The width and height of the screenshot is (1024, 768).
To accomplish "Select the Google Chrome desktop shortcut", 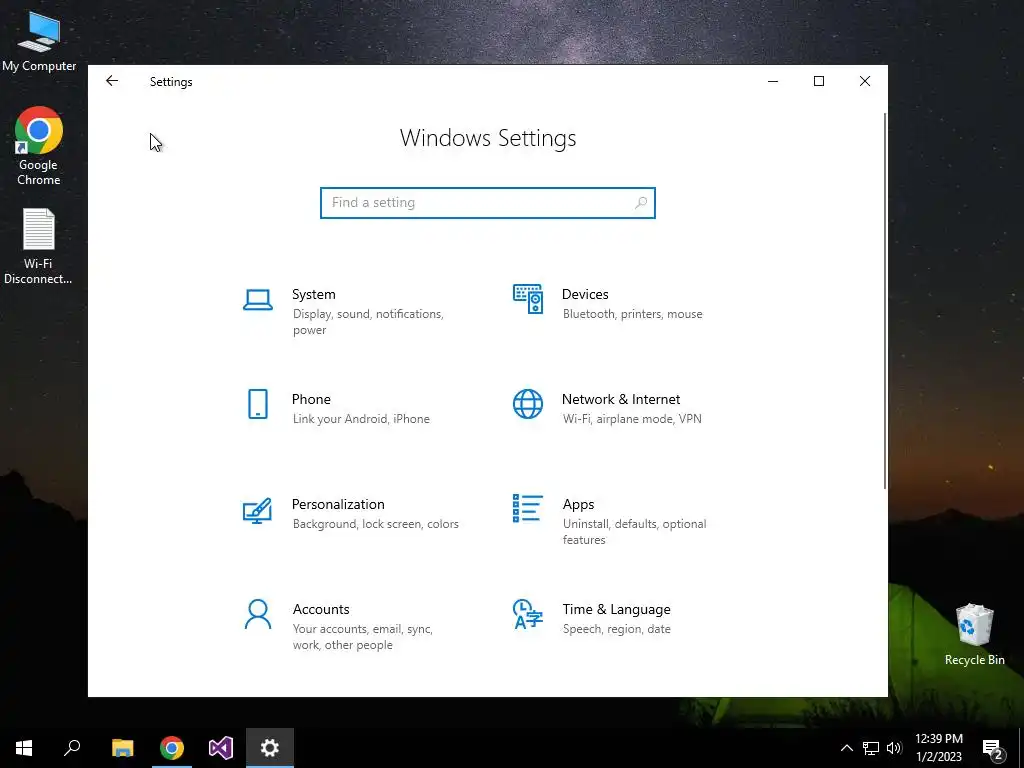I will [39, 146].
